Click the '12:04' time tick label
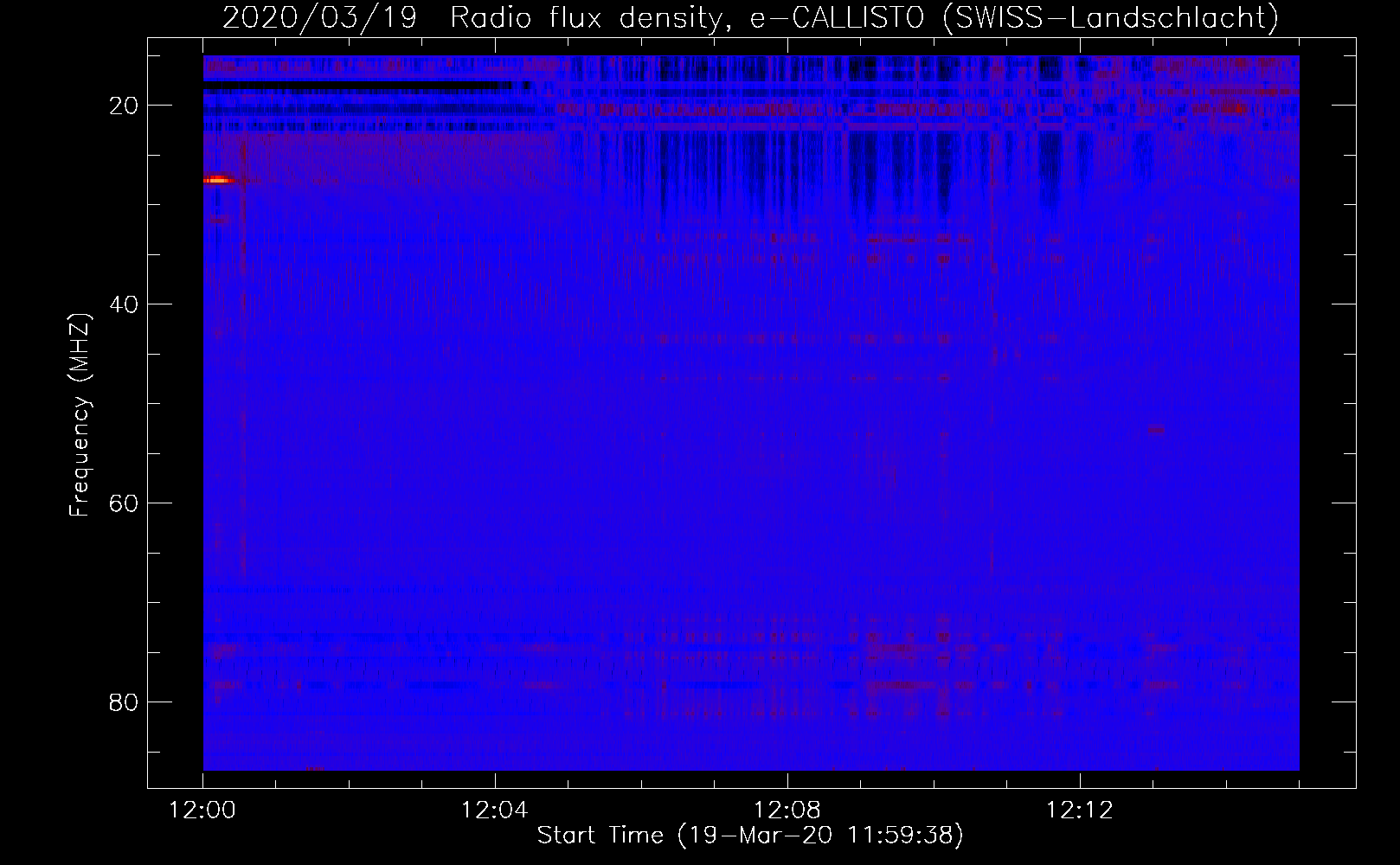 coord(495,811)
